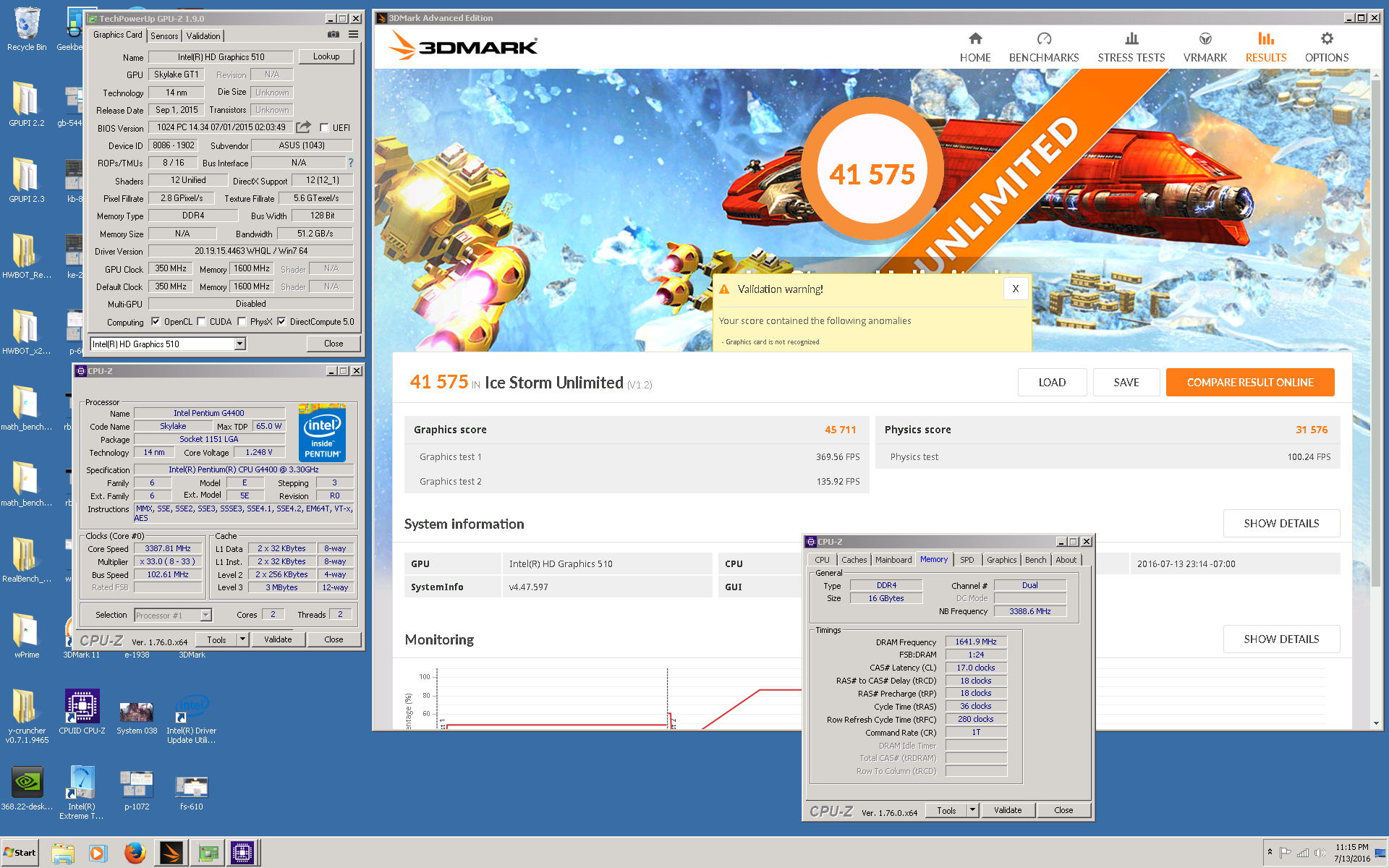Switch to Mainboard tab in CPU-Z
Viewport: 1389px width, 868px height.
[893, 560]
